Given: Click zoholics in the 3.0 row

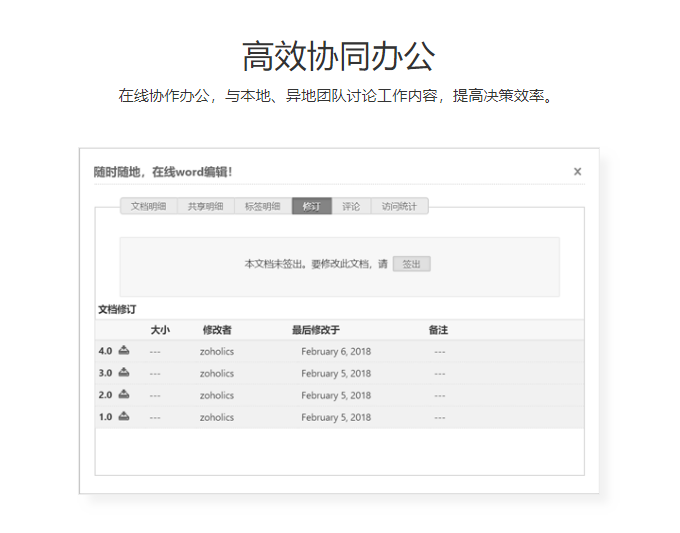Looking at the screenshot, I should [x=217, y=374].
